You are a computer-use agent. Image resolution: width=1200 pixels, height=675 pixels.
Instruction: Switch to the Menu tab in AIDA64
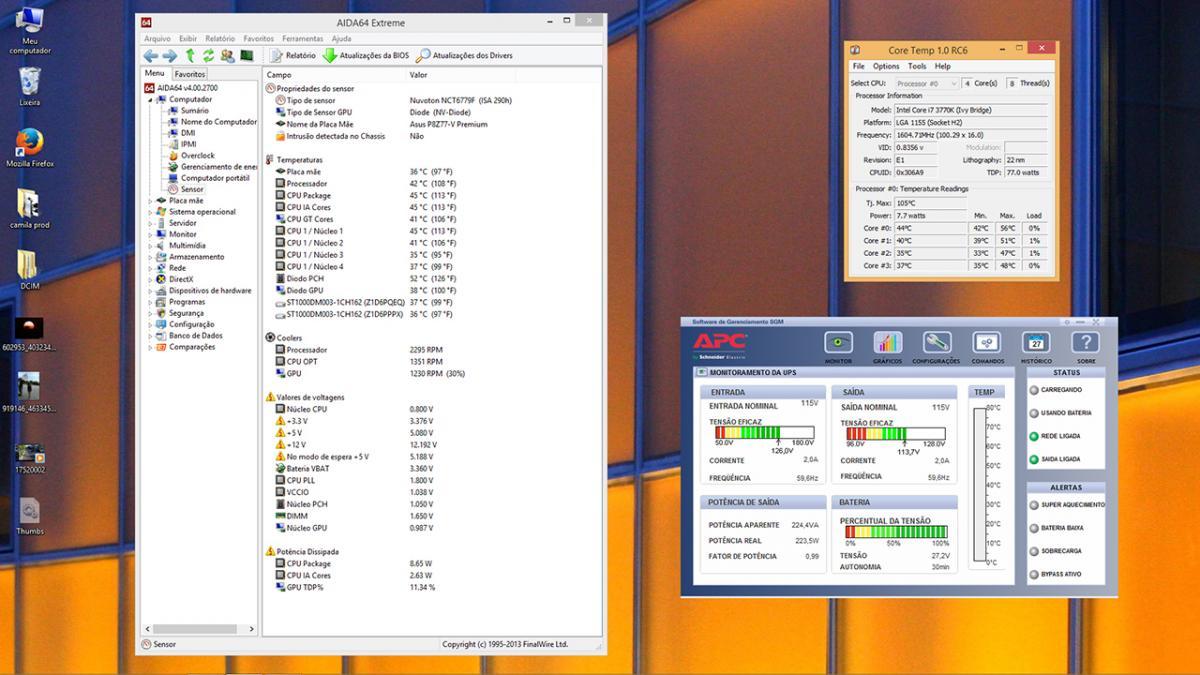(x=155, y=73)
